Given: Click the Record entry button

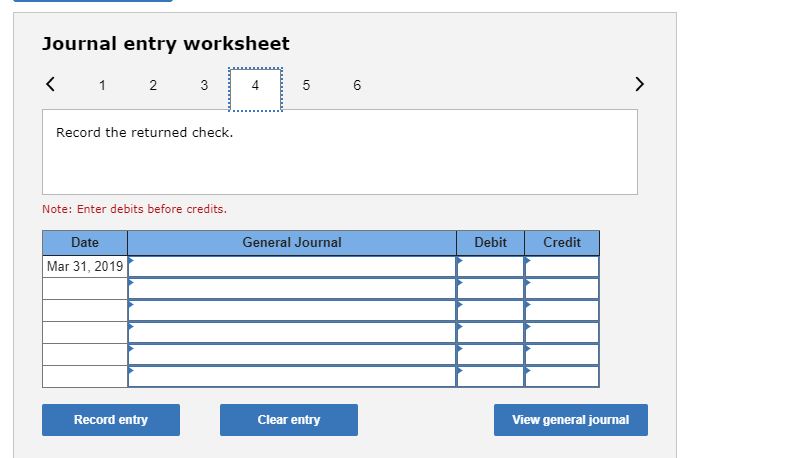Looking at the screenshot, I should pos(111,419).
